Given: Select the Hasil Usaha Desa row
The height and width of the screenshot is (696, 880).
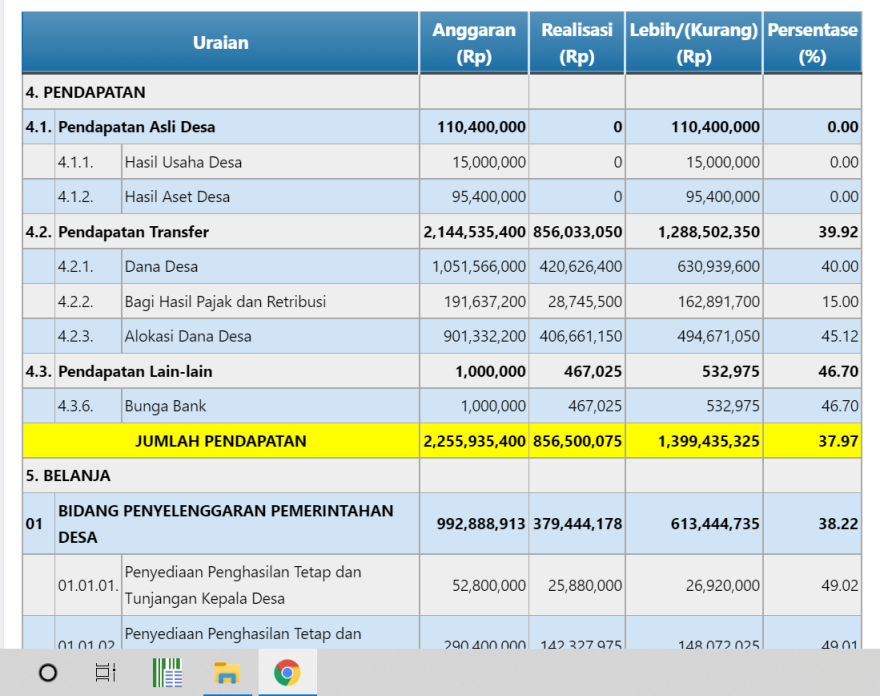Looking at the screenshot, I should coord(183,162).
